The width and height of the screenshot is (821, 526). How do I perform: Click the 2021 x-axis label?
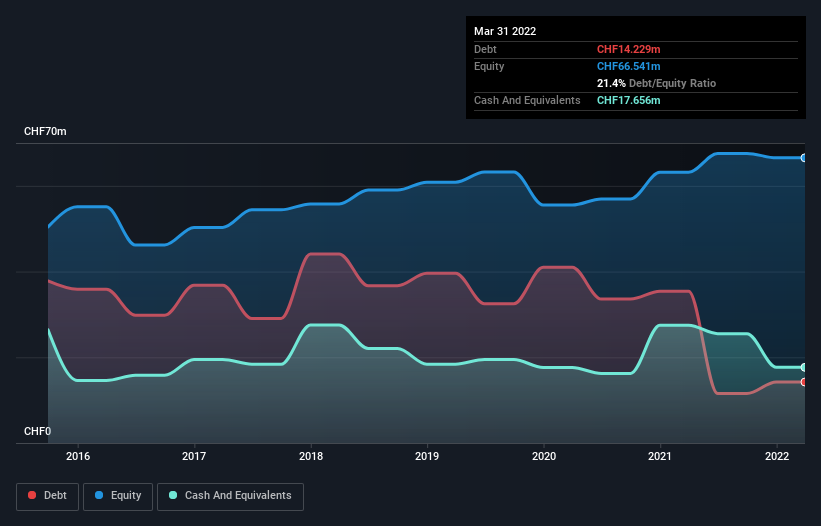point(660,456)
